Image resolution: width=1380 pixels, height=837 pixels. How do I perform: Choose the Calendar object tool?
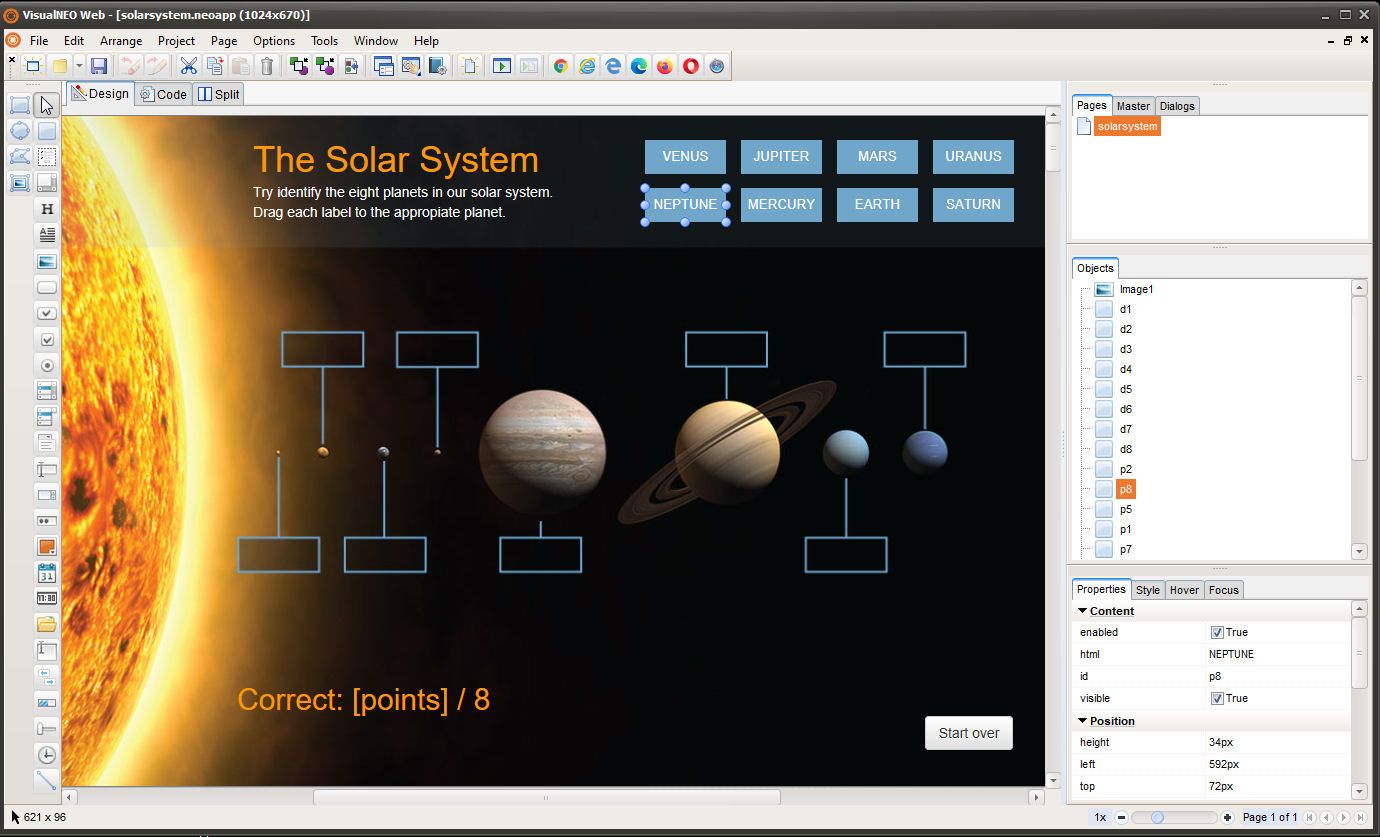click(46, 573)
